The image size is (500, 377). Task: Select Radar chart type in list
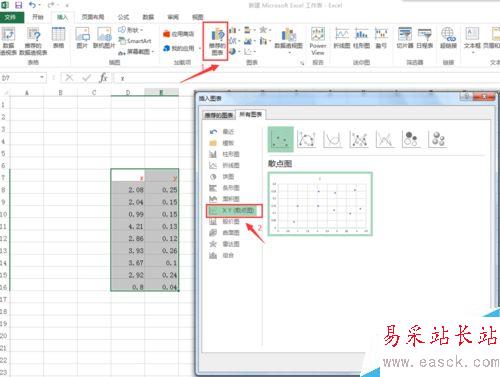click(224, 244)
